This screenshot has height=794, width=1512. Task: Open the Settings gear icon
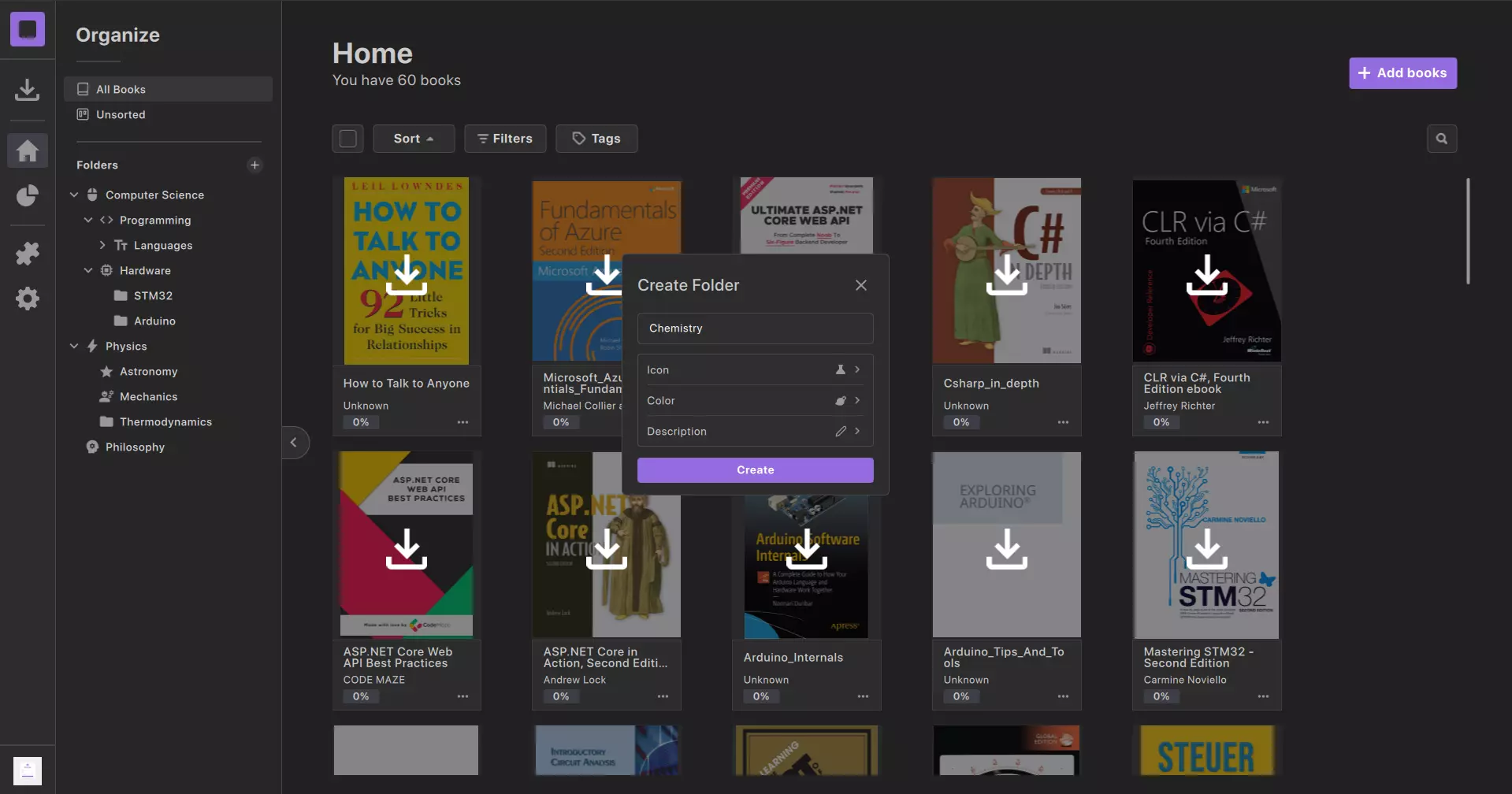[27, 299]
